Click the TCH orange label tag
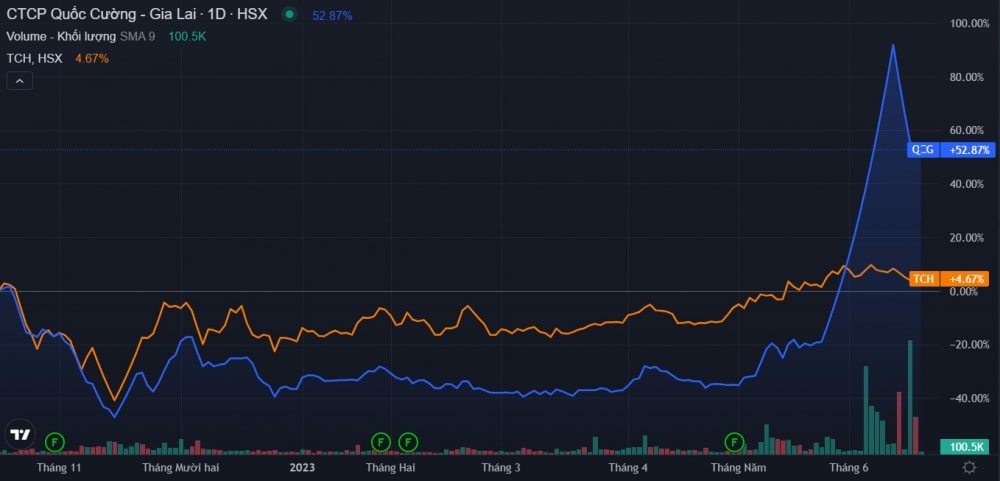The width and height of the screenshot is (1000, 481). click(923, 279)
